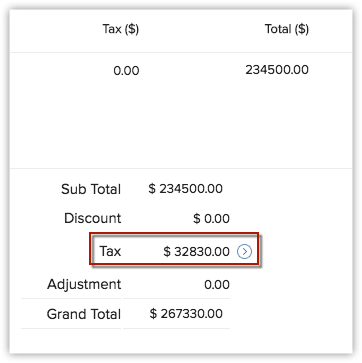
Task: Click the Grand Total label
Action: pos(84,314)
